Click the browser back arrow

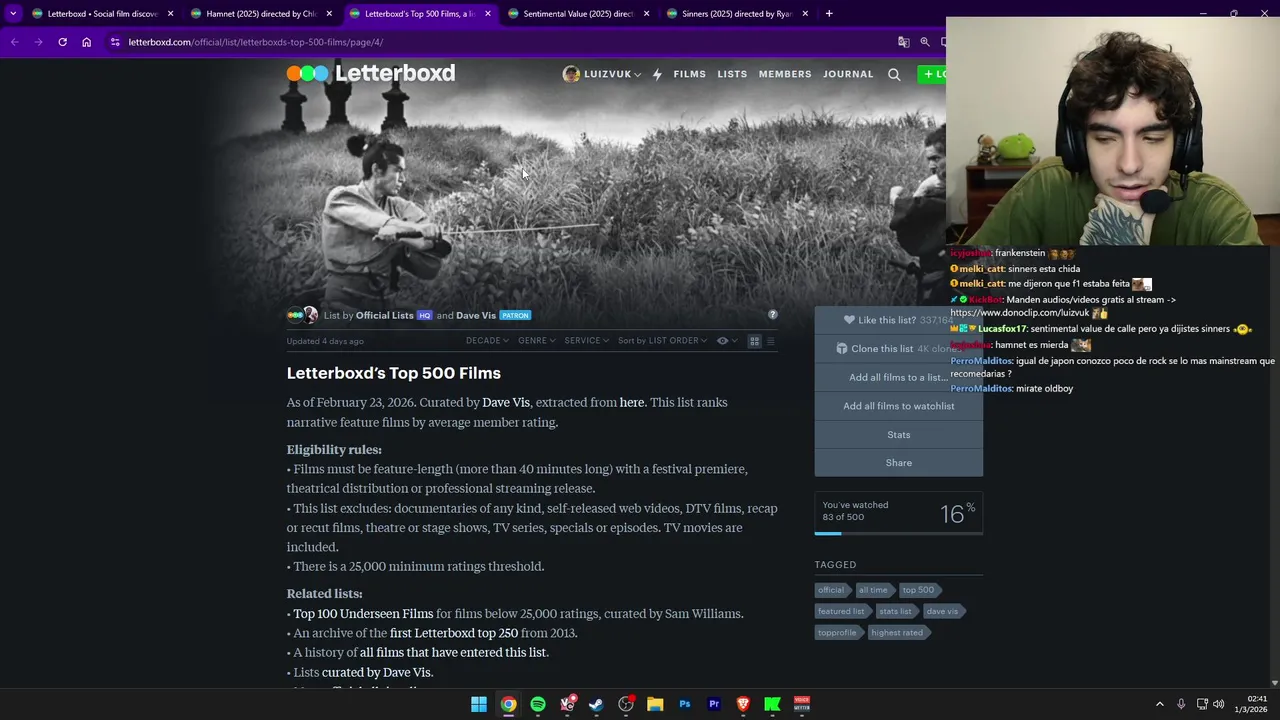tap(14, 42)
